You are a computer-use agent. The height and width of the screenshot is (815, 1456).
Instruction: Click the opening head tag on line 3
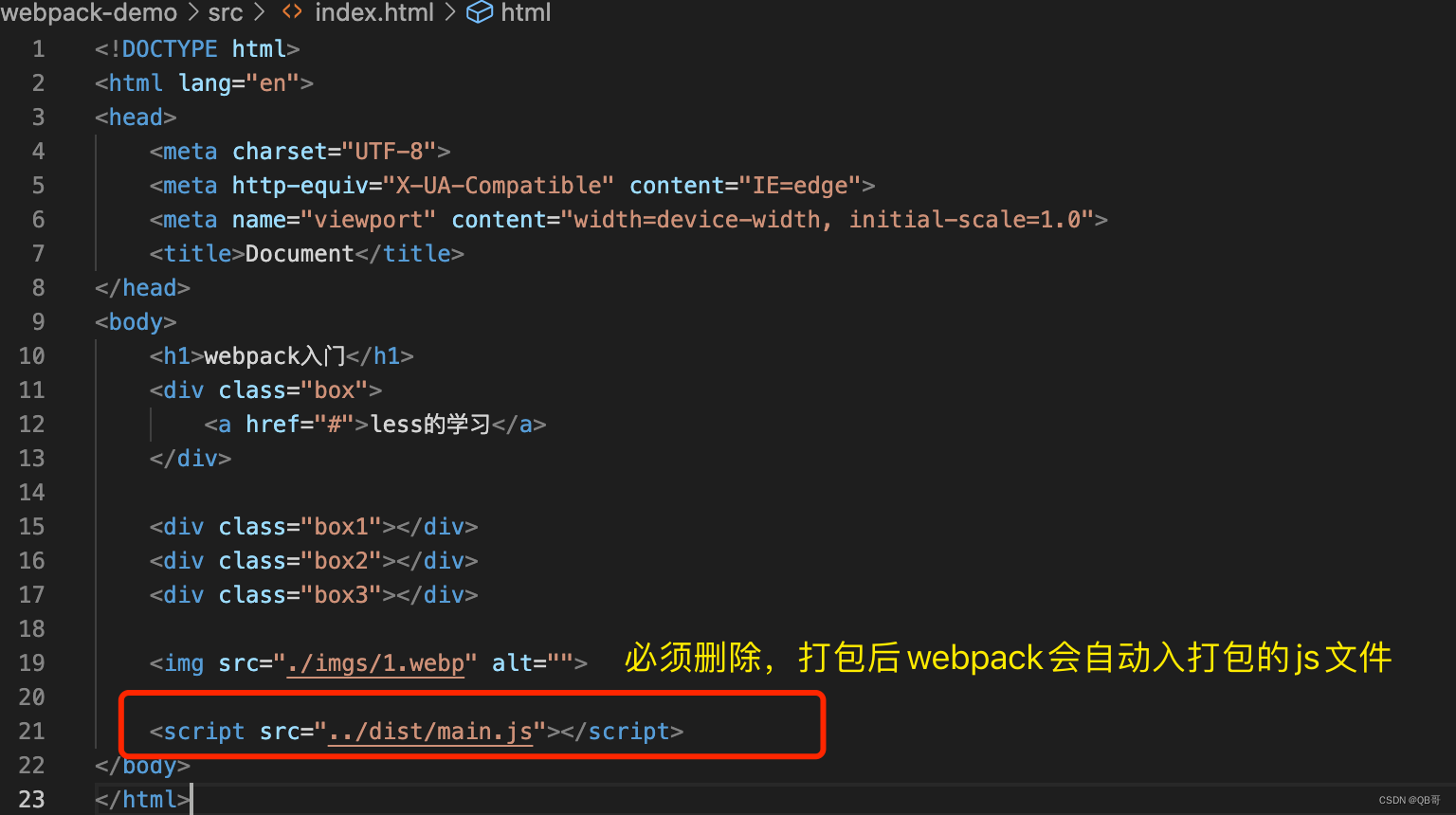136,118
